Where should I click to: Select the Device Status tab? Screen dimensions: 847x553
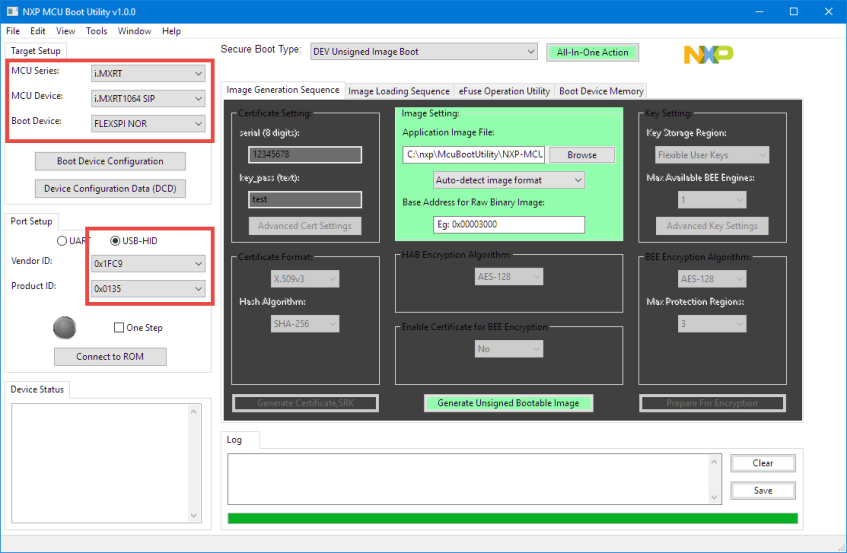pos(37,389)
